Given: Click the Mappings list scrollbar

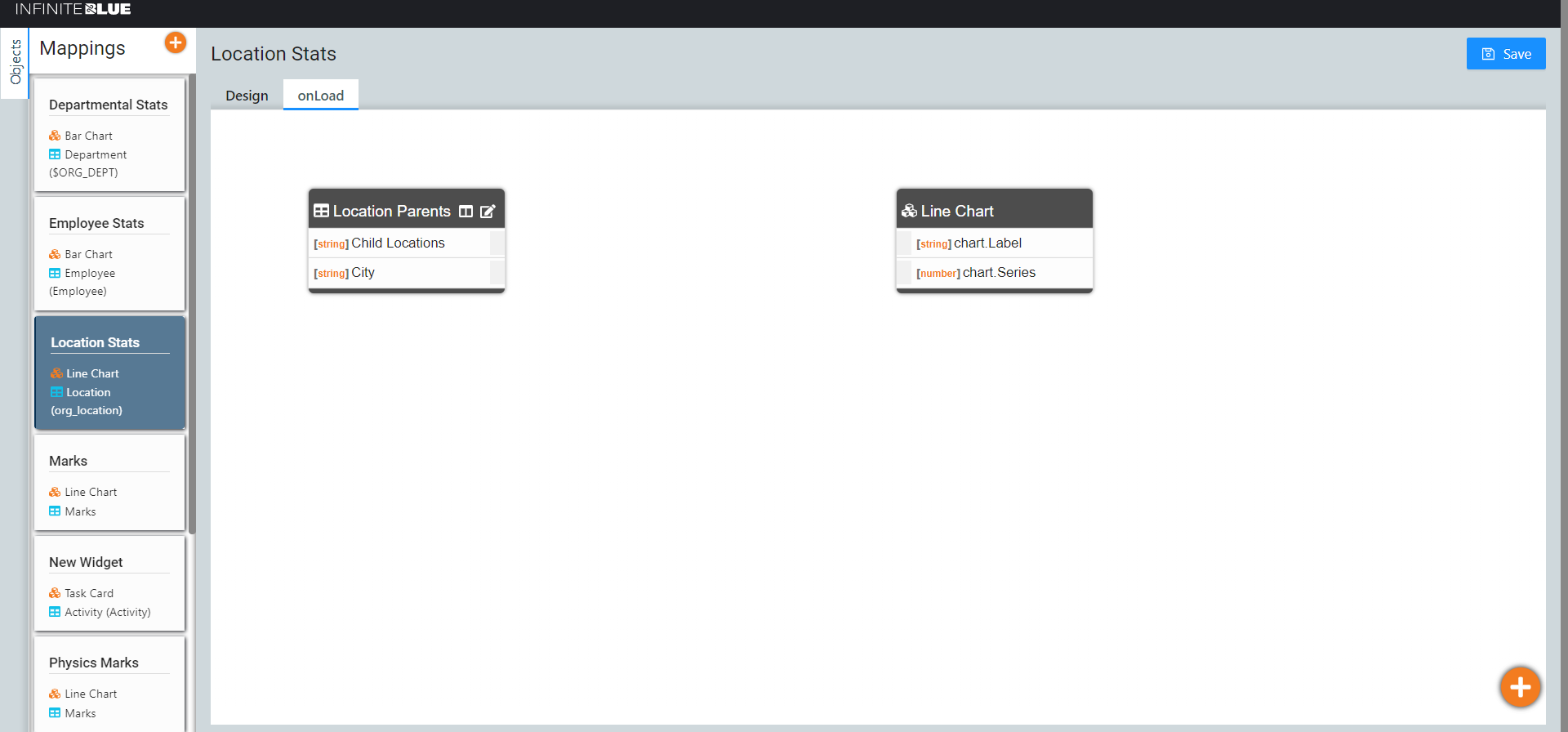Looking at the screenshot, I should pyautogui.click(x=192, y=304).
